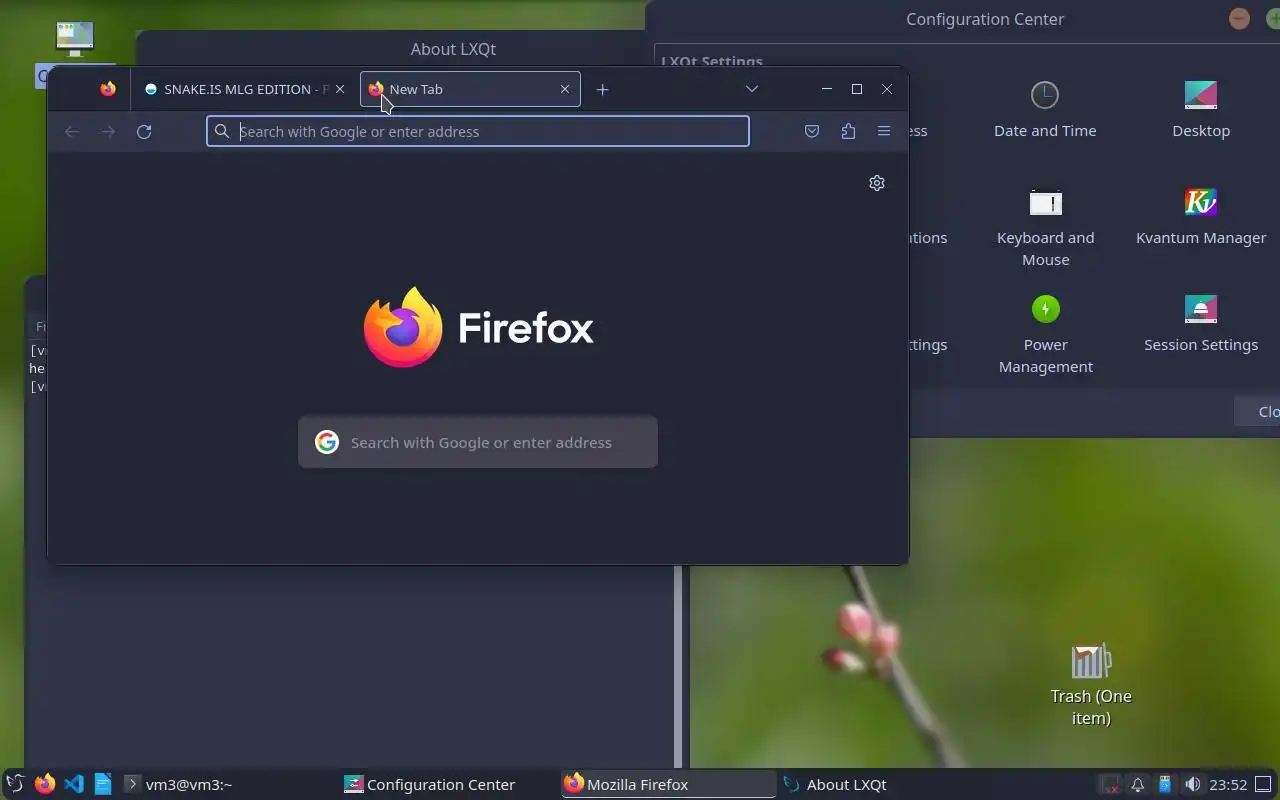Switch to About LXQt taskbar entry

pyautogui.click(x=888, y=784)
